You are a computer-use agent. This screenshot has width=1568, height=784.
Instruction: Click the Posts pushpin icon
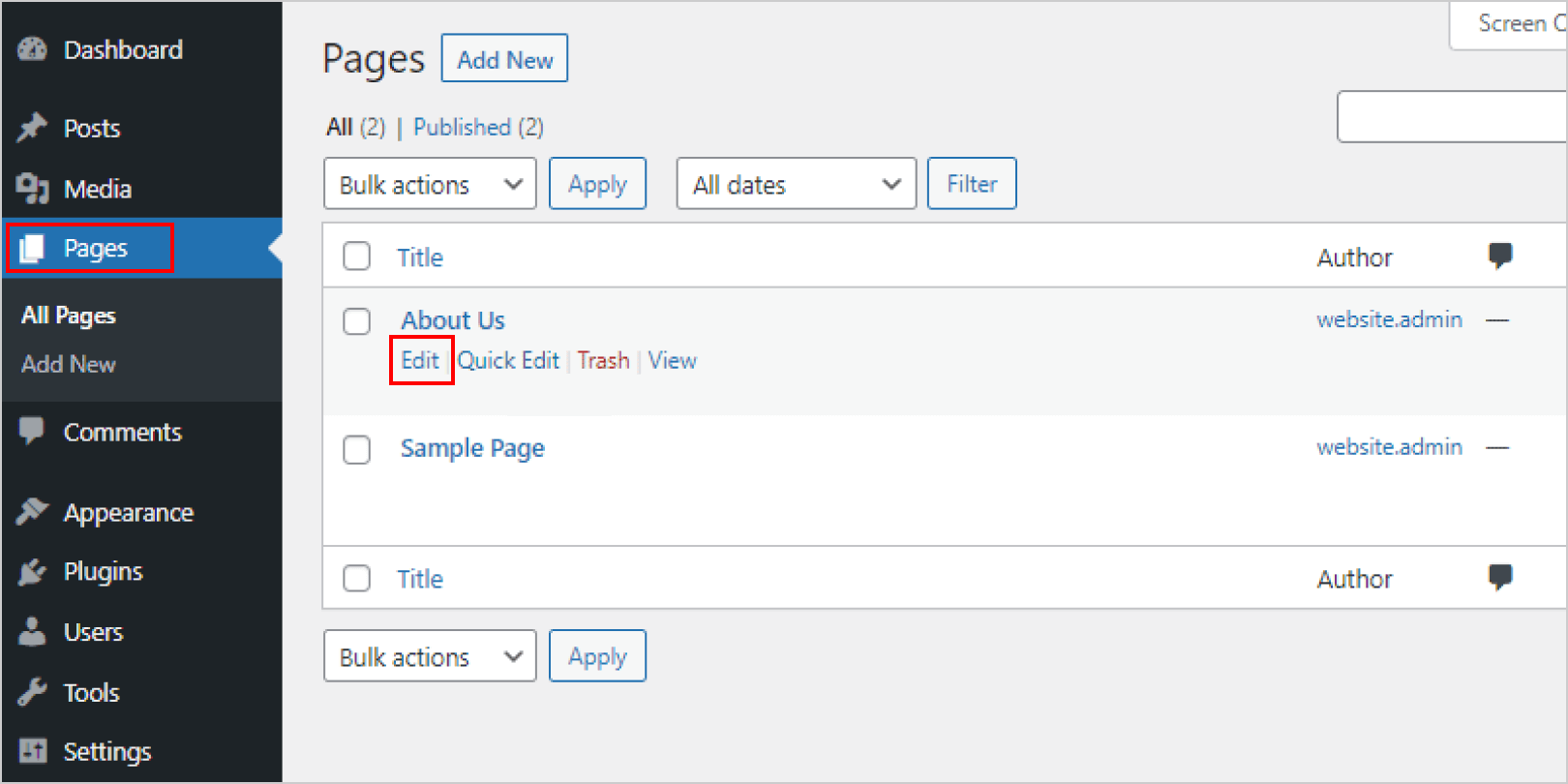pos(32,128)
